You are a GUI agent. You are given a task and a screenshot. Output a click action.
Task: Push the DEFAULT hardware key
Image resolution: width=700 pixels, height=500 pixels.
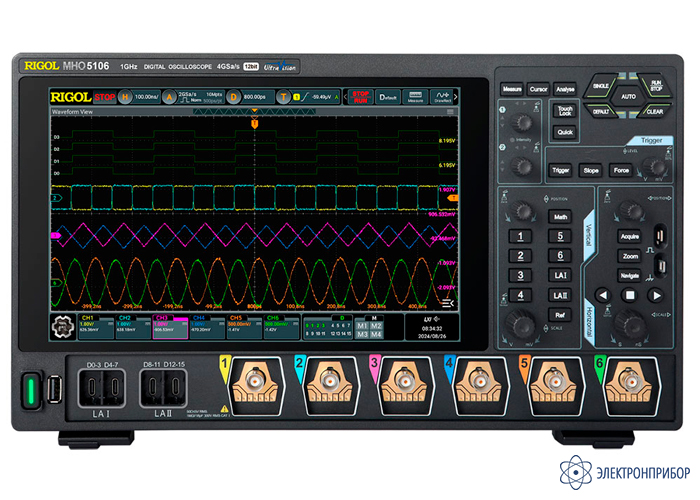click(601, 112)
